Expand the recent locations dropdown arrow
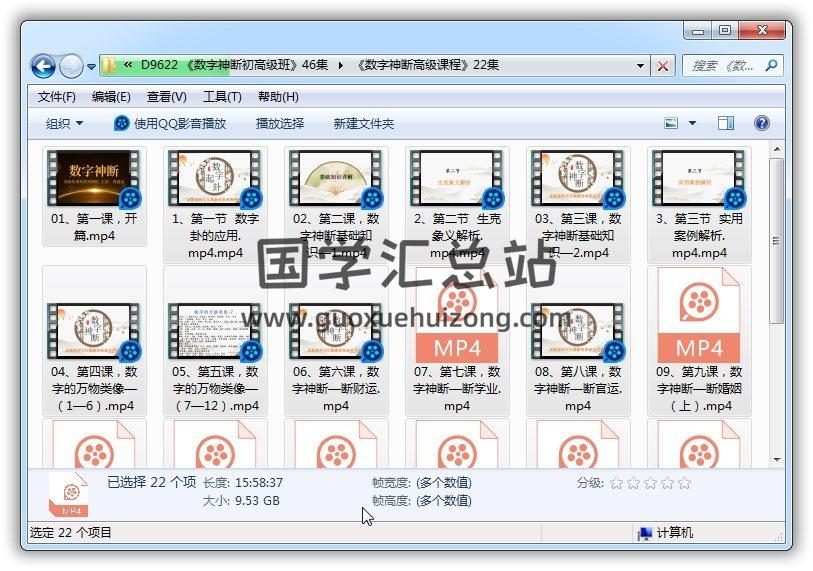This screenshot has width=813, height=571. tap(91, 67)
